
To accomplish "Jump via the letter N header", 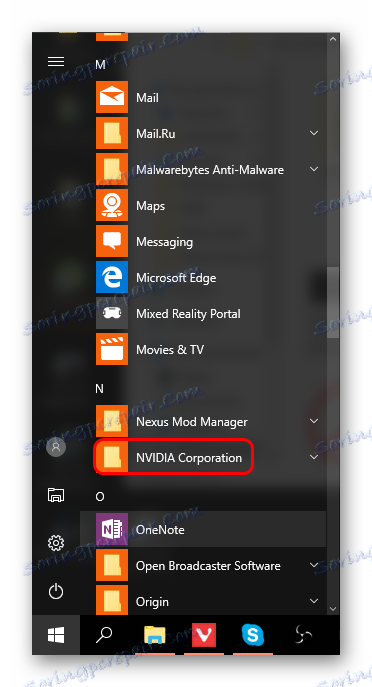I will point(99,389).
